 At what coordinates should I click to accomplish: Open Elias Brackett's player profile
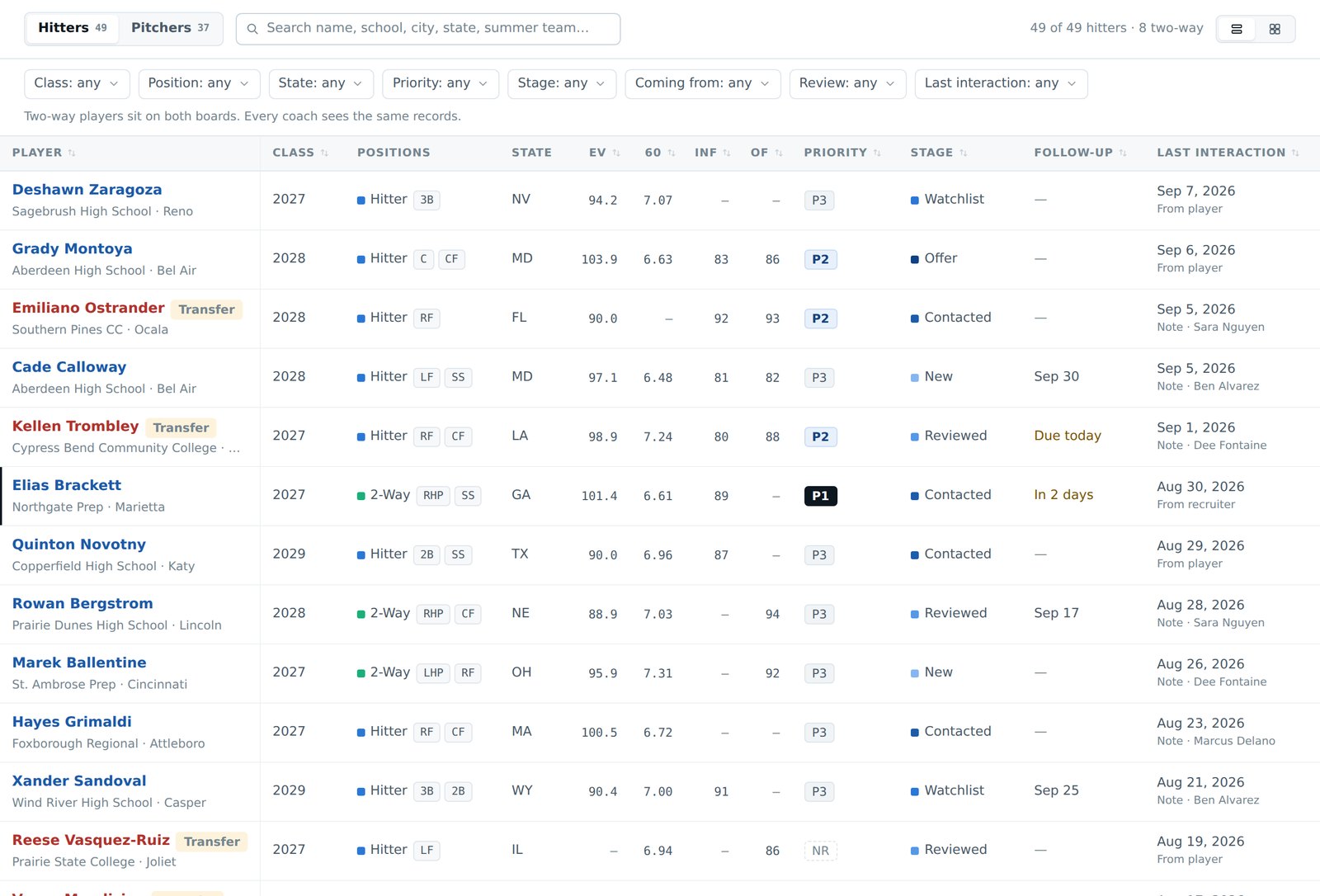[67, 485]
